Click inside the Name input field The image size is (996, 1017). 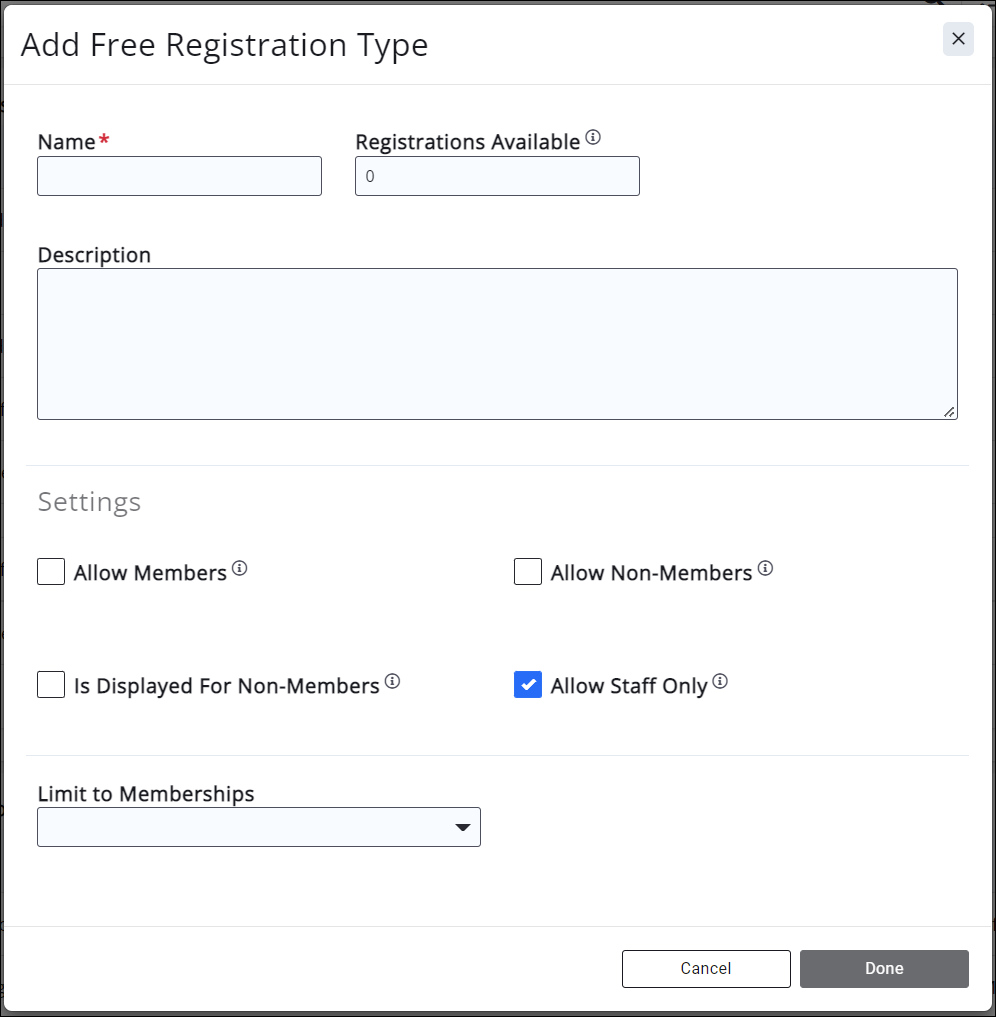pyautogui.click(x=179, y=175)
